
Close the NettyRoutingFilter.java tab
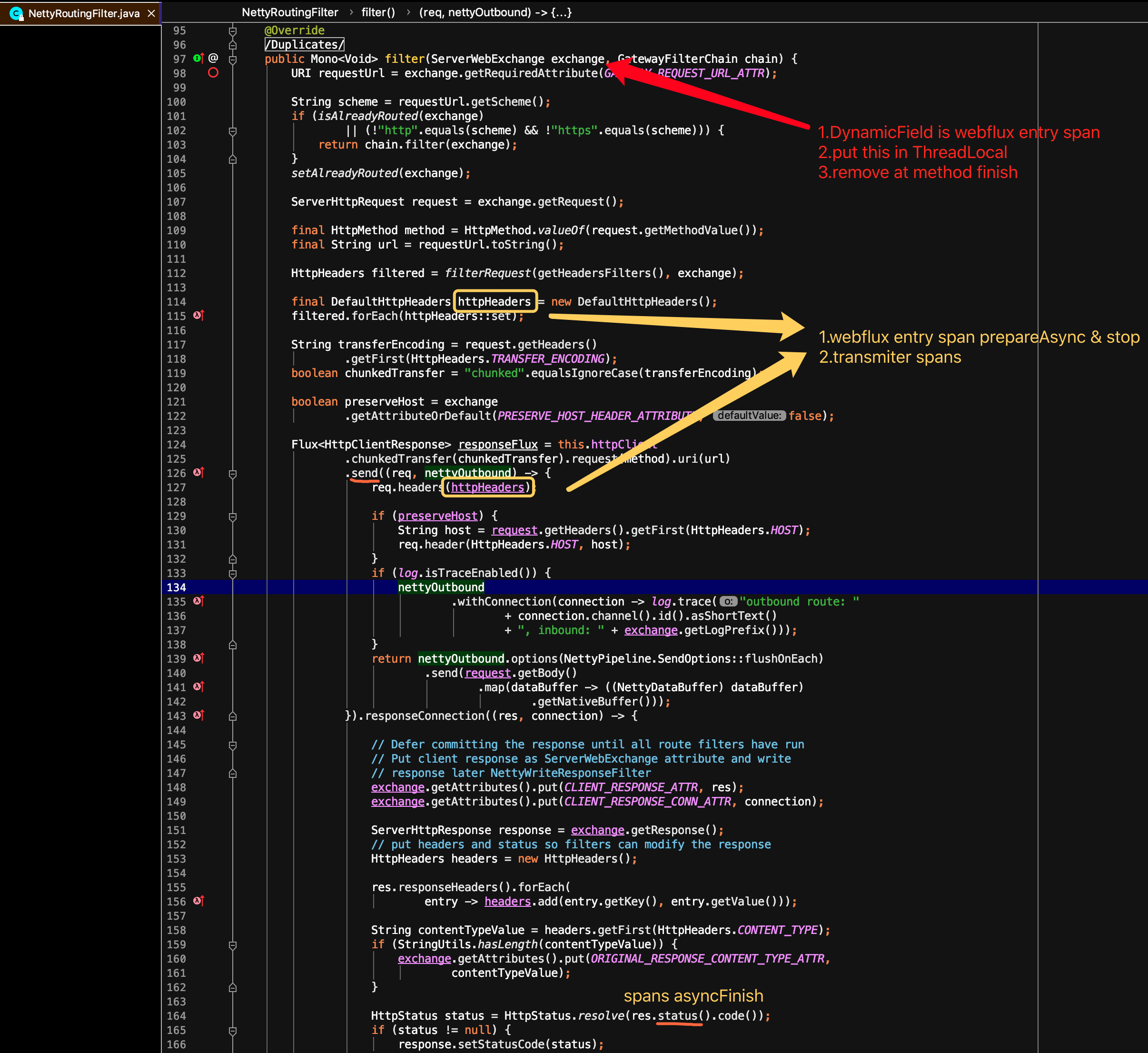[x=151, y=13]
